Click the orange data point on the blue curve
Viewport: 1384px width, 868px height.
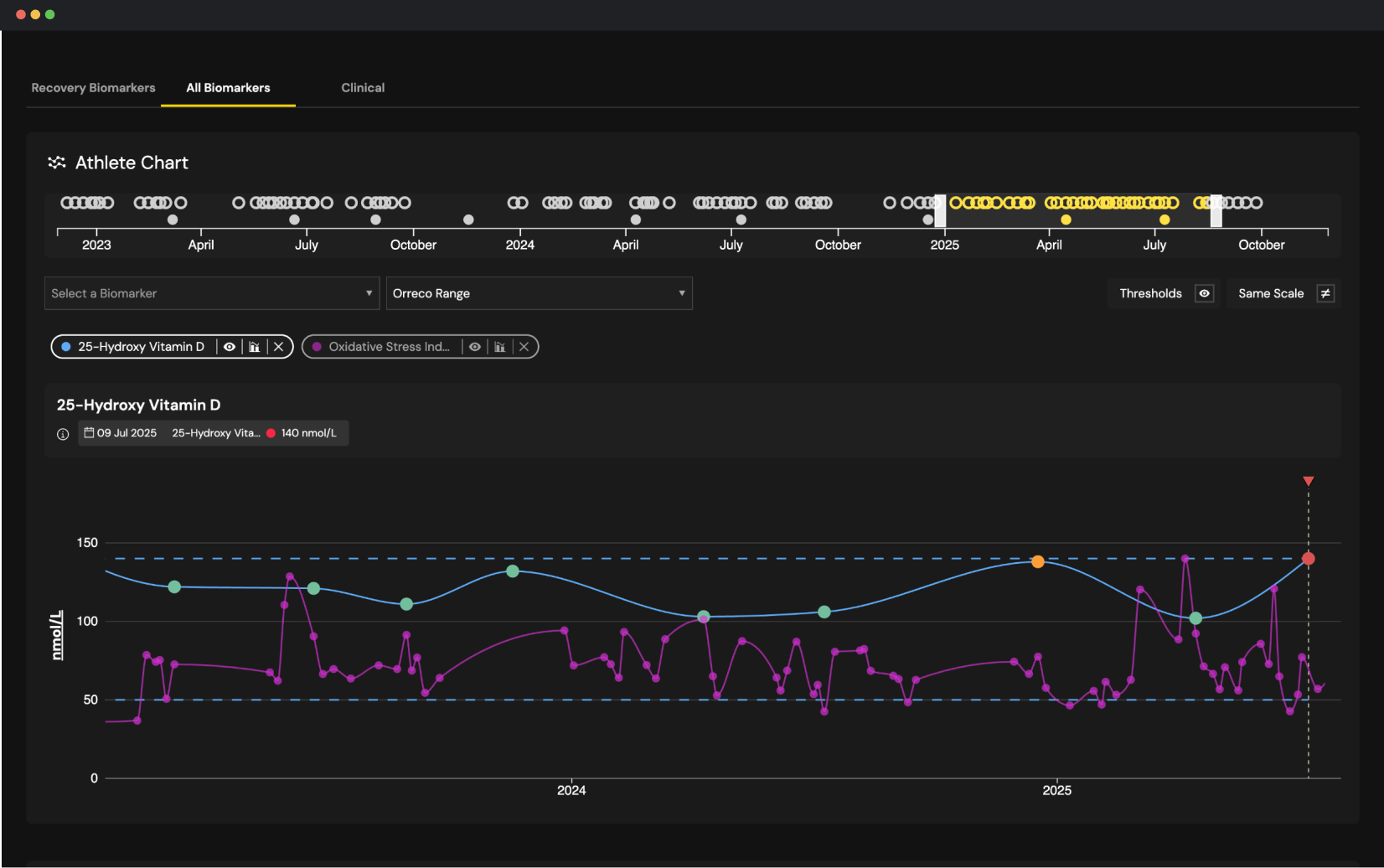[x=1038, y=561]
